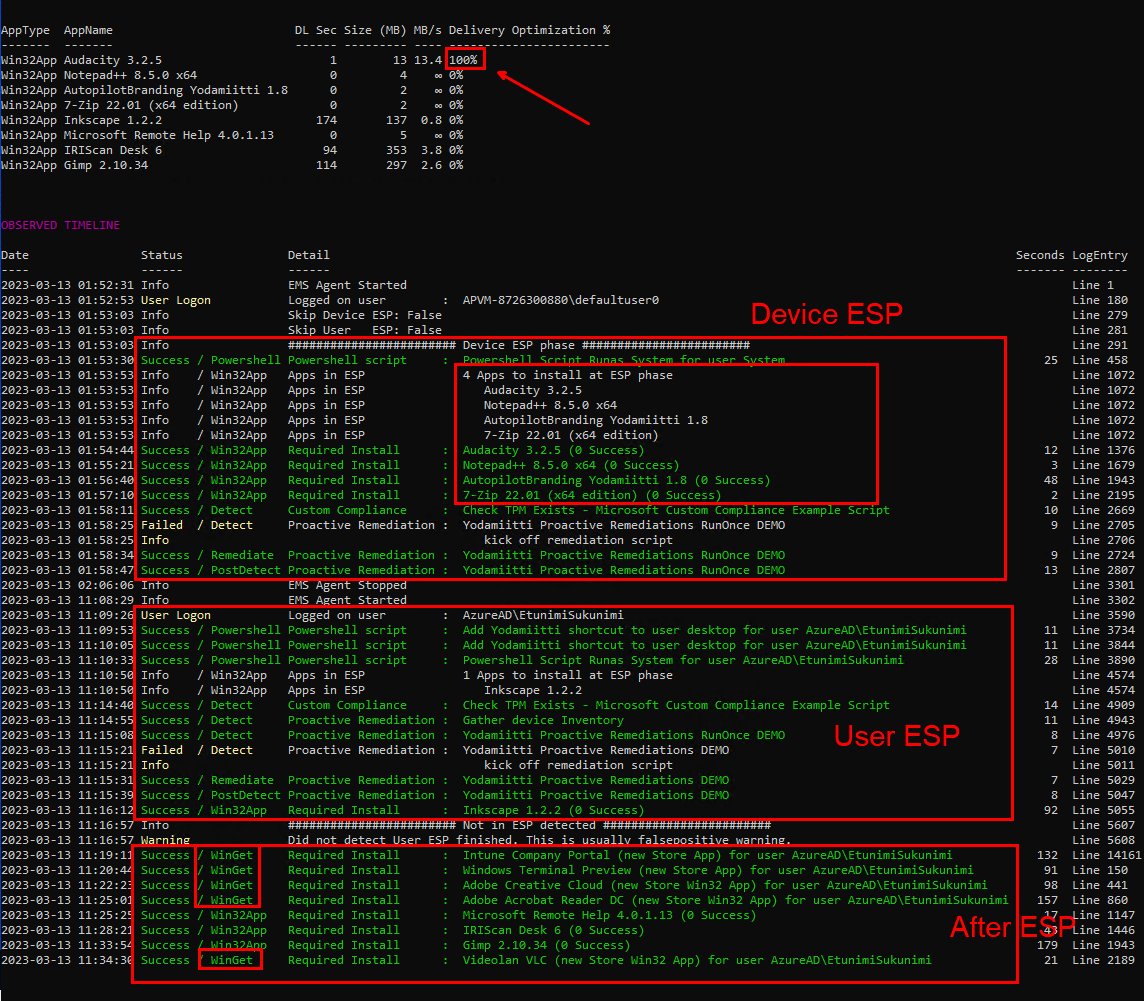Select "Gather device Inventory" detail
Screen dimensions: 1144x1001
pos(543,719)
